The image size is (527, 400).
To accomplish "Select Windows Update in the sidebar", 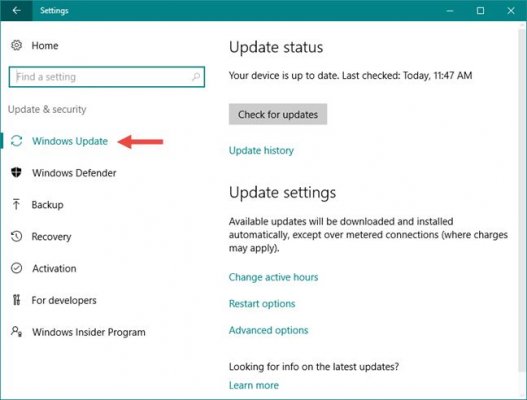I will [x=70, y=141].
